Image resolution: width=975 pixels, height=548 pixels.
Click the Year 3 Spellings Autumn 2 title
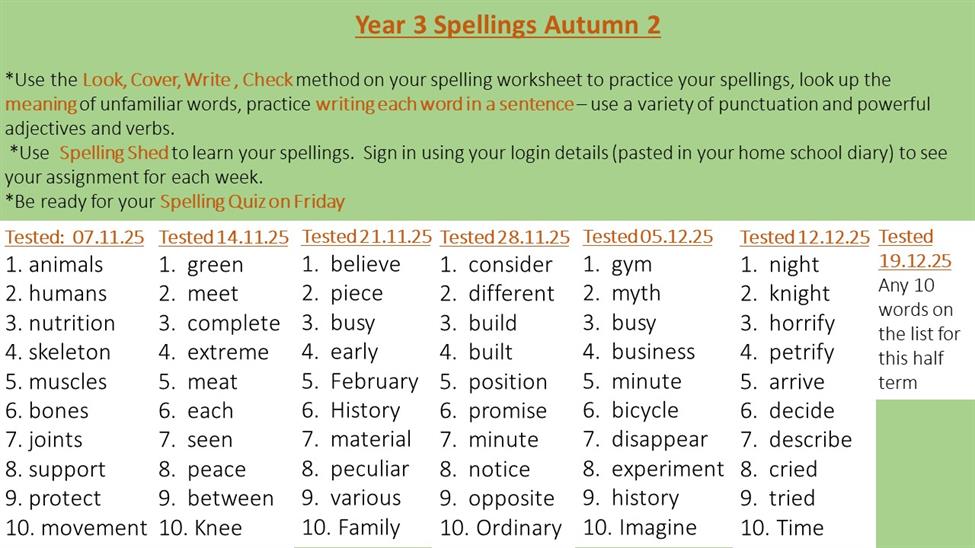tap(507, 25)
